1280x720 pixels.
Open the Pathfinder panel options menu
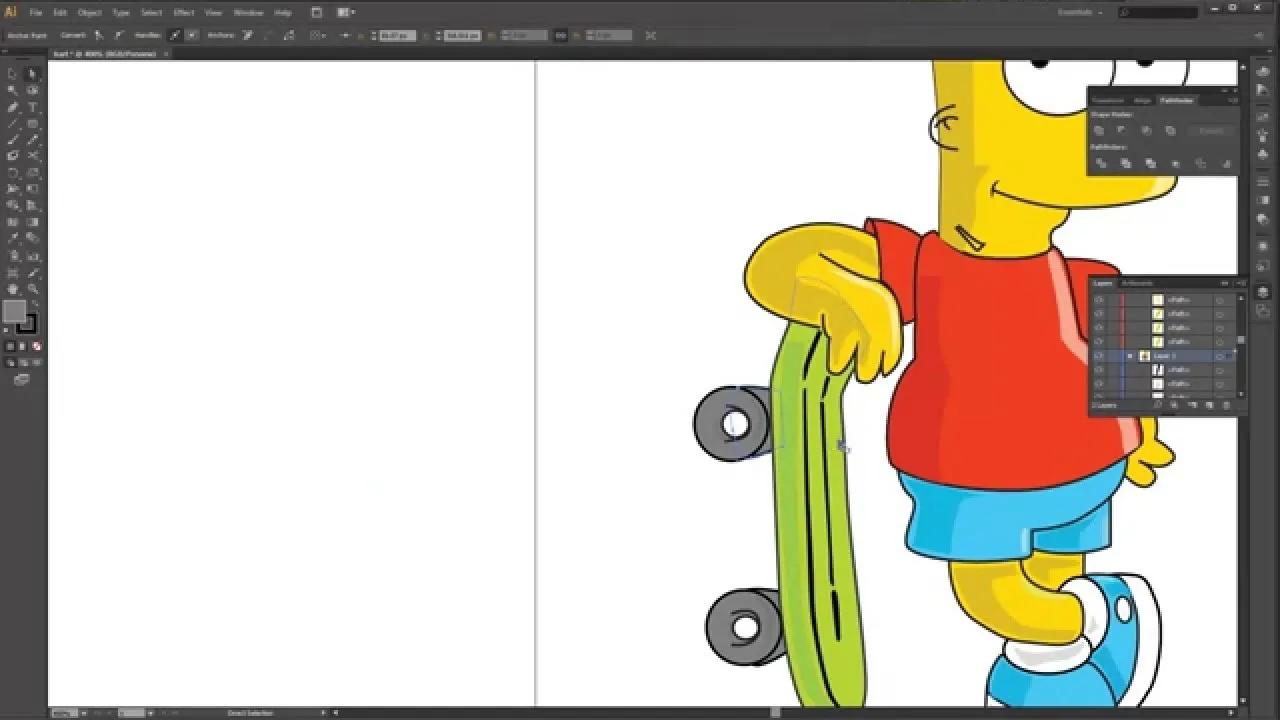click(x=1233, y=100)
